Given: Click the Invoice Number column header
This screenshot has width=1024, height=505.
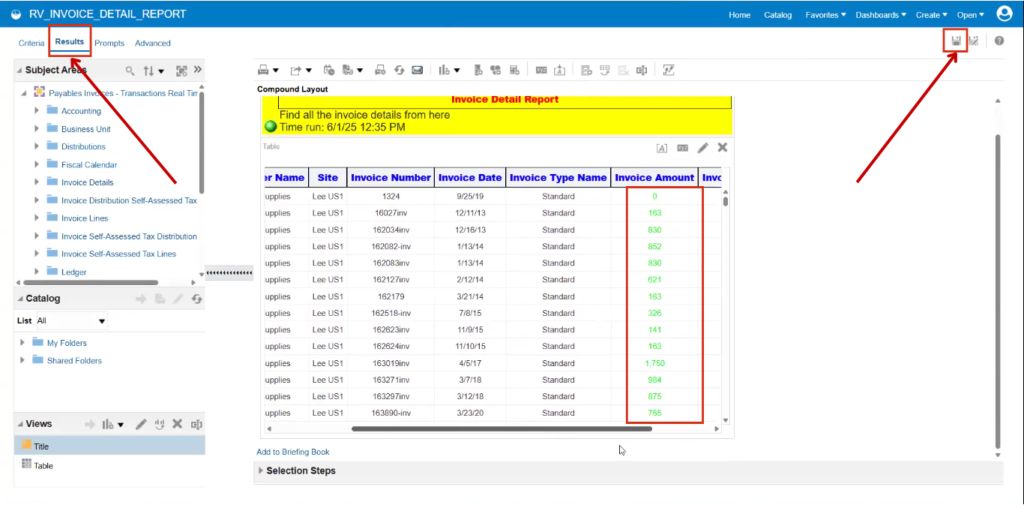Looking at the screenshot, I should (391, 177).
